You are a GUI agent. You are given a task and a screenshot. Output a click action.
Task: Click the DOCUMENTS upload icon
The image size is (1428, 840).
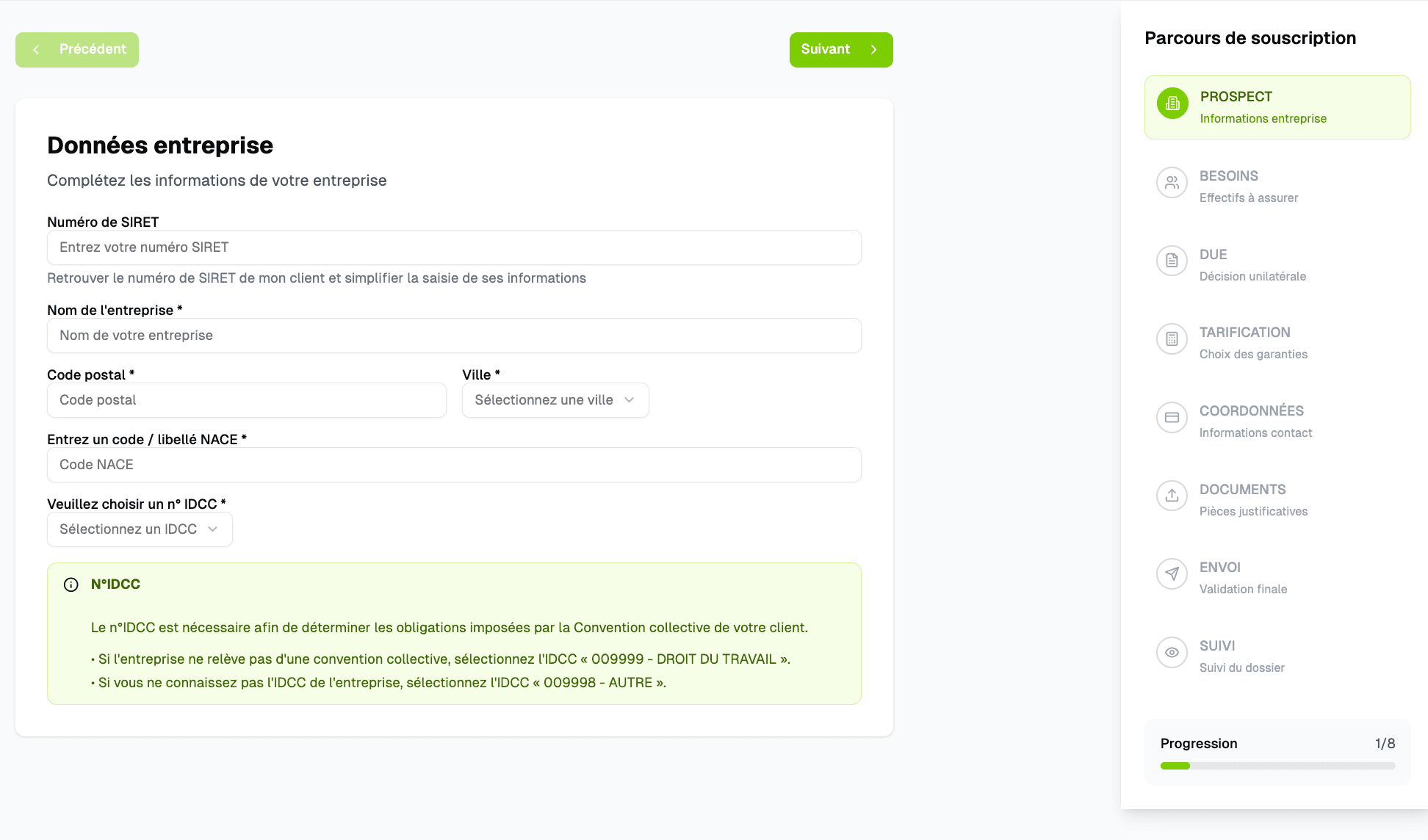tap(1172, 496)
